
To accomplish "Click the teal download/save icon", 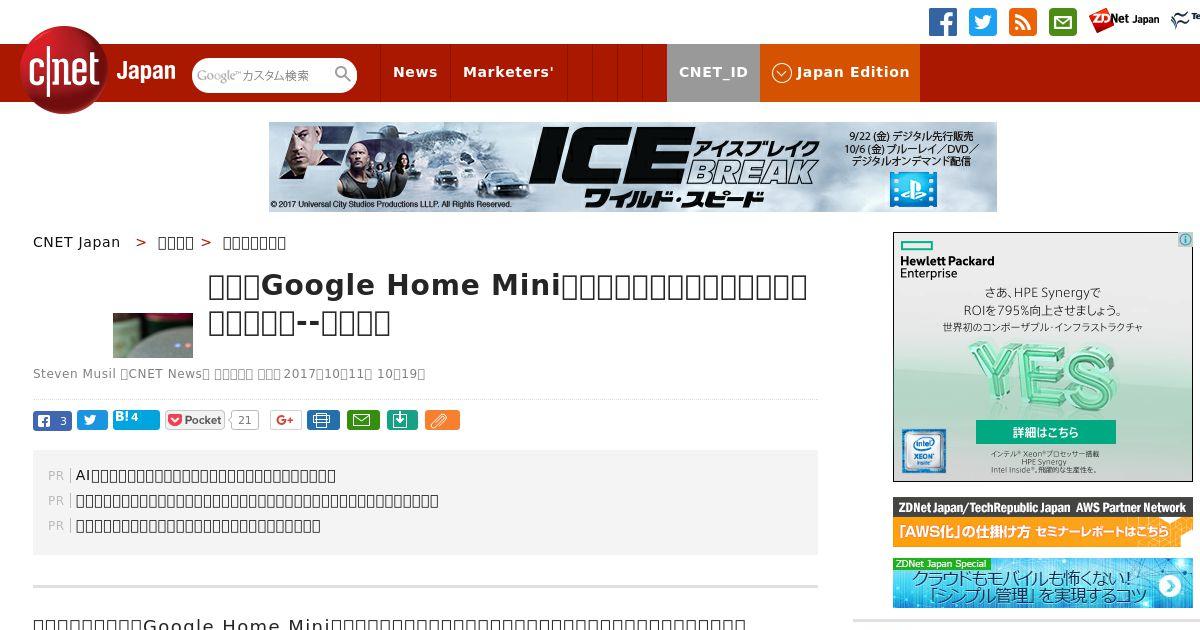I will (401, 420).
